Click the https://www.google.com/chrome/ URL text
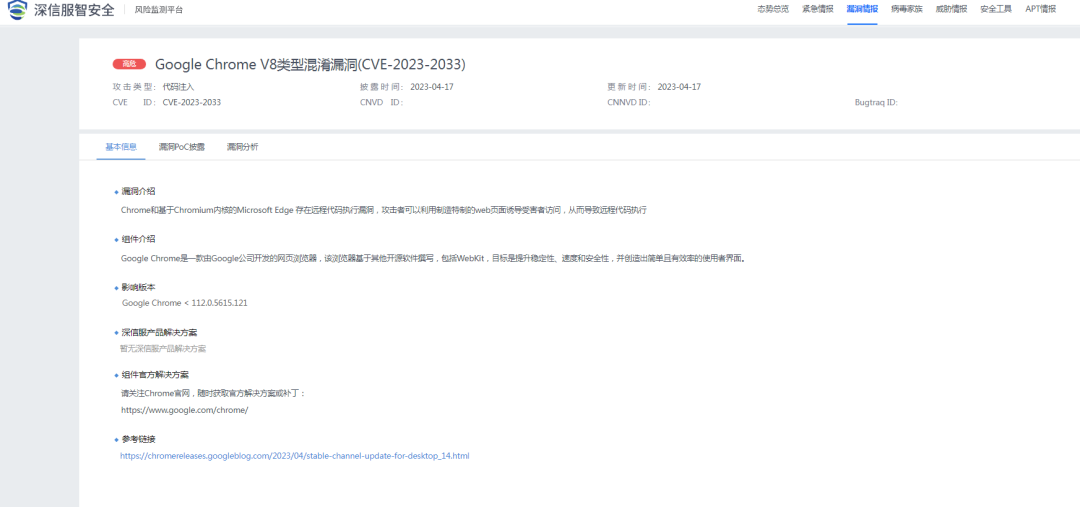Screen dimensions: 1080x507 point(184,410)
